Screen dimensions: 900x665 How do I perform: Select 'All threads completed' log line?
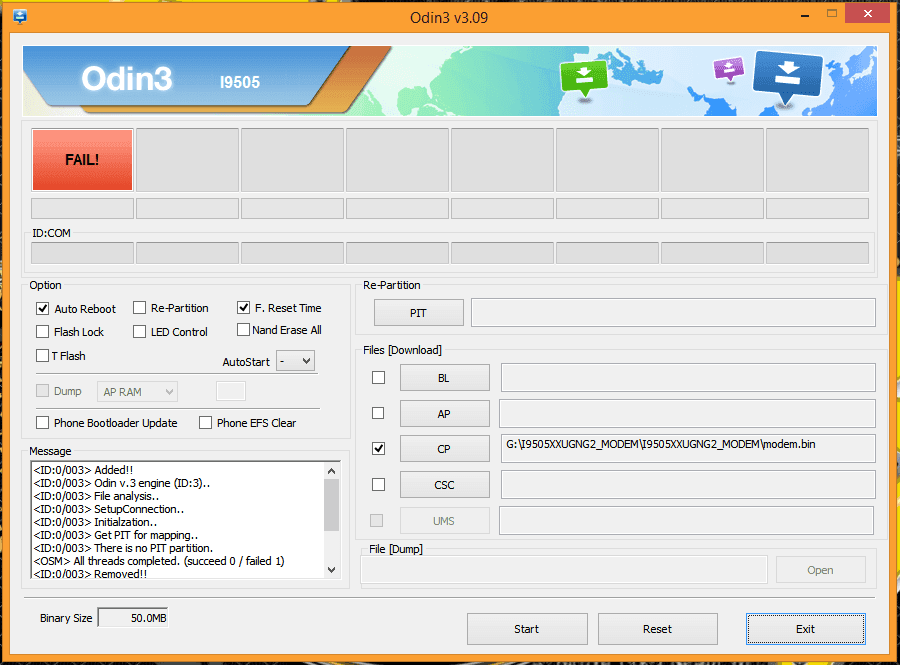point(159,561)
